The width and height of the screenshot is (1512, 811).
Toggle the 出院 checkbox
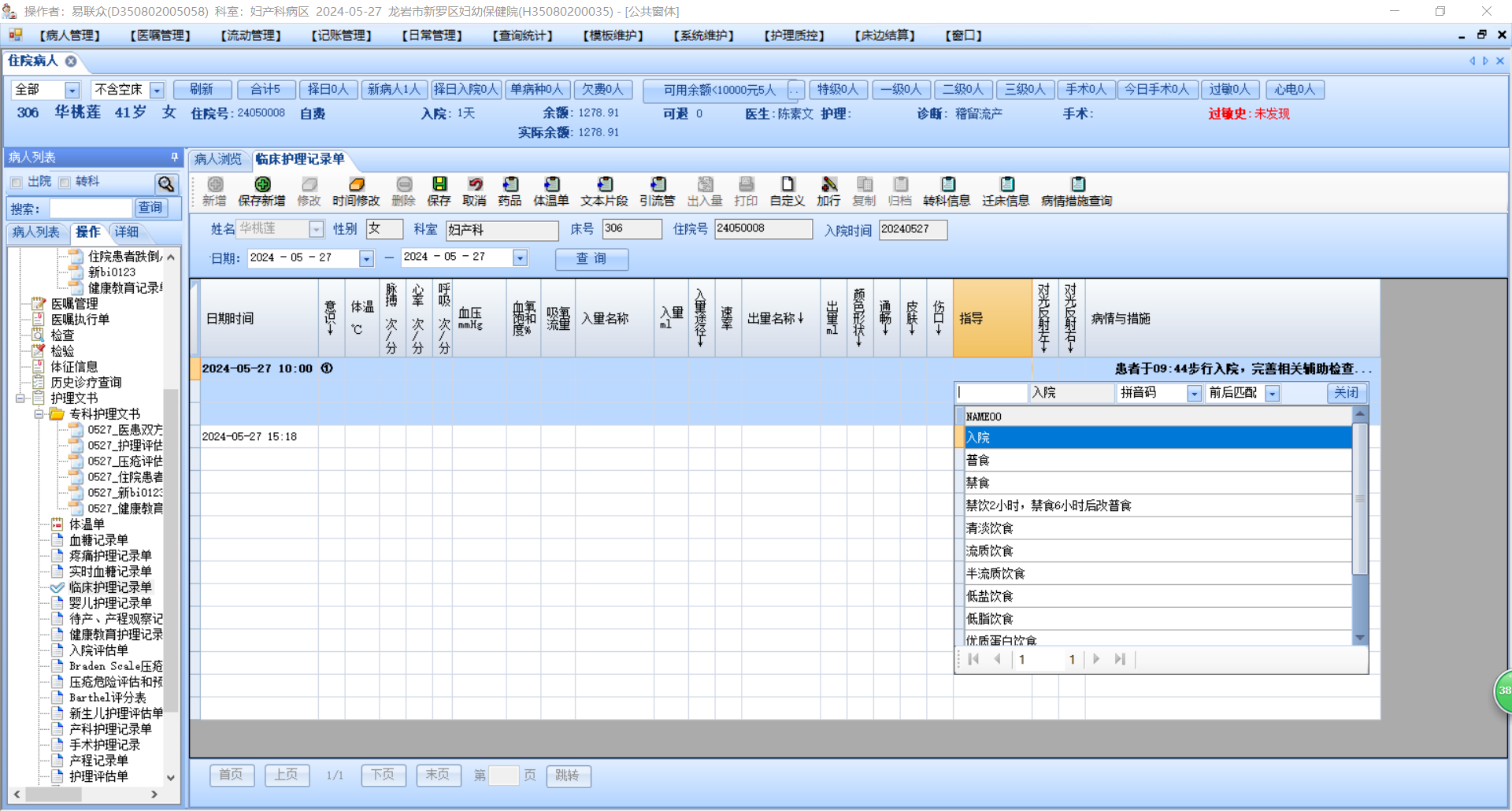click(17, 183)
